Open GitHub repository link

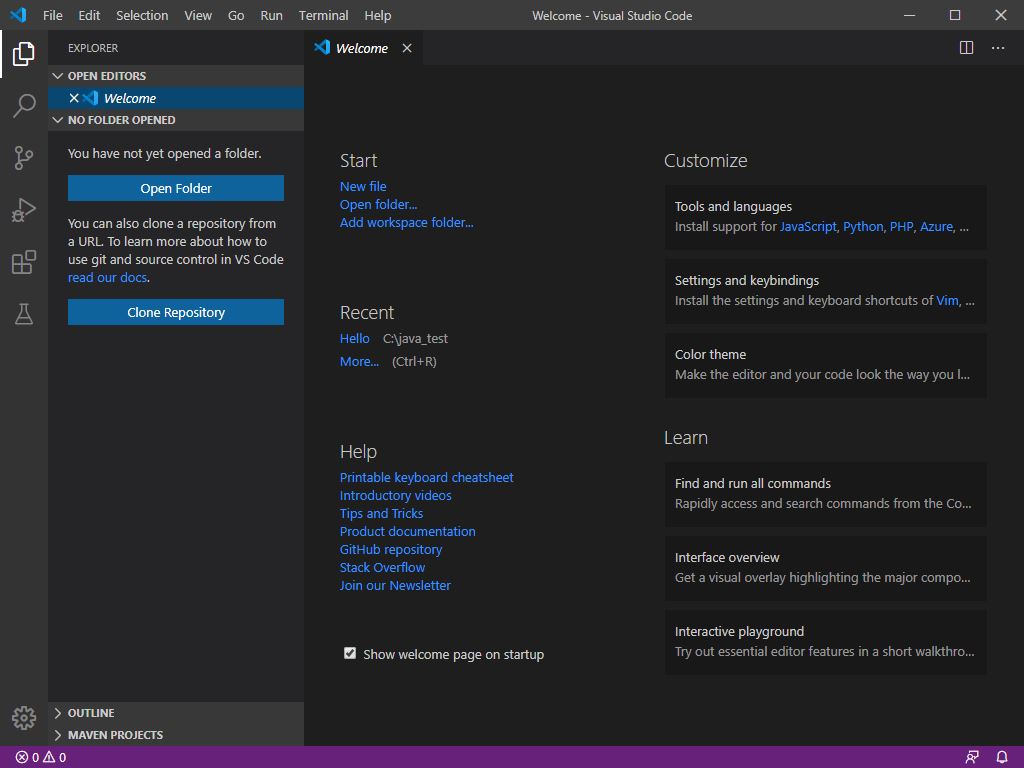point(391,550)
